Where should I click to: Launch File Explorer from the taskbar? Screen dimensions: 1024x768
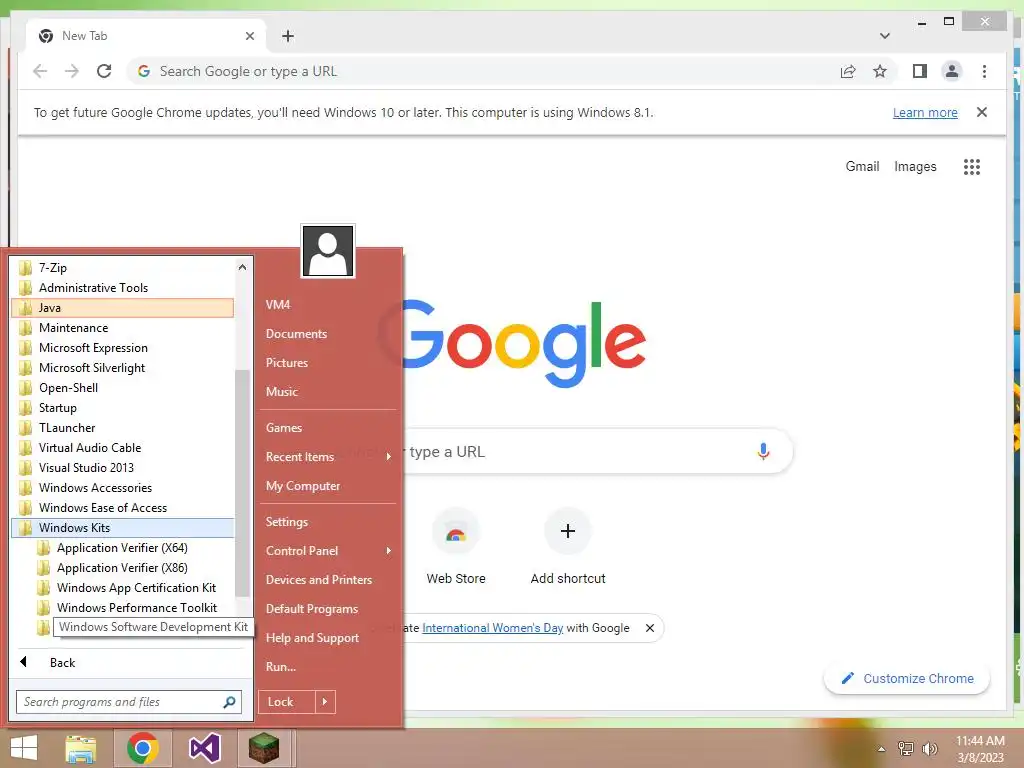click(81, 748)
